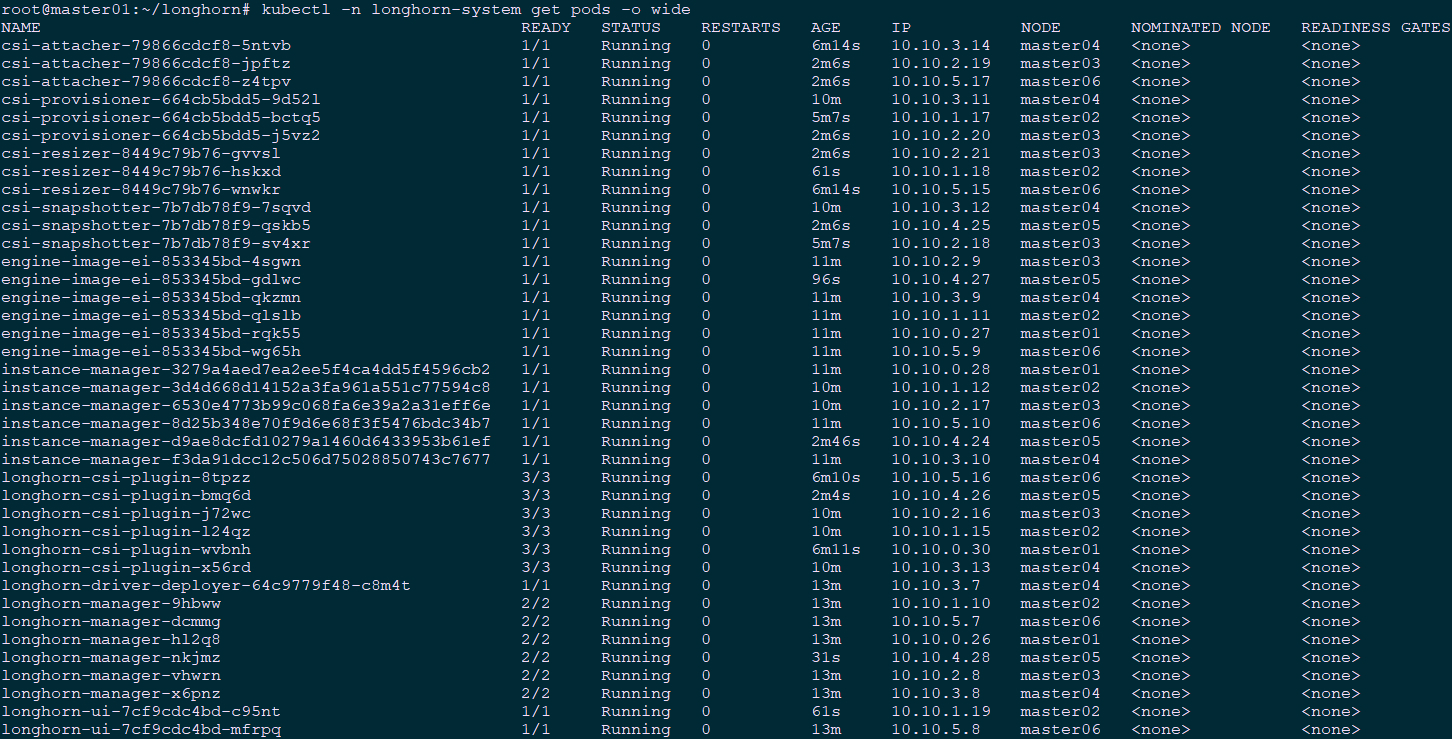Click the NOMINATED NODE column header
This screenshot has height=739, width=1452.
pos(1200,28)
